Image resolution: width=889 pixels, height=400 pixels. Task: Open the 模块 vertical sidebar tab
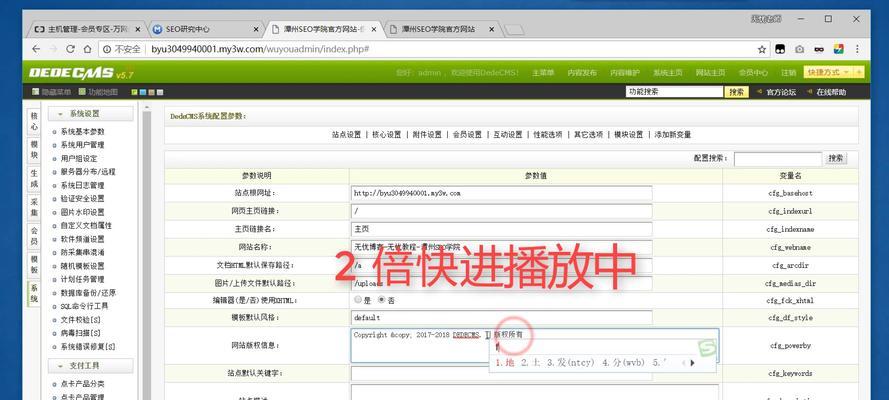[34, 149]
